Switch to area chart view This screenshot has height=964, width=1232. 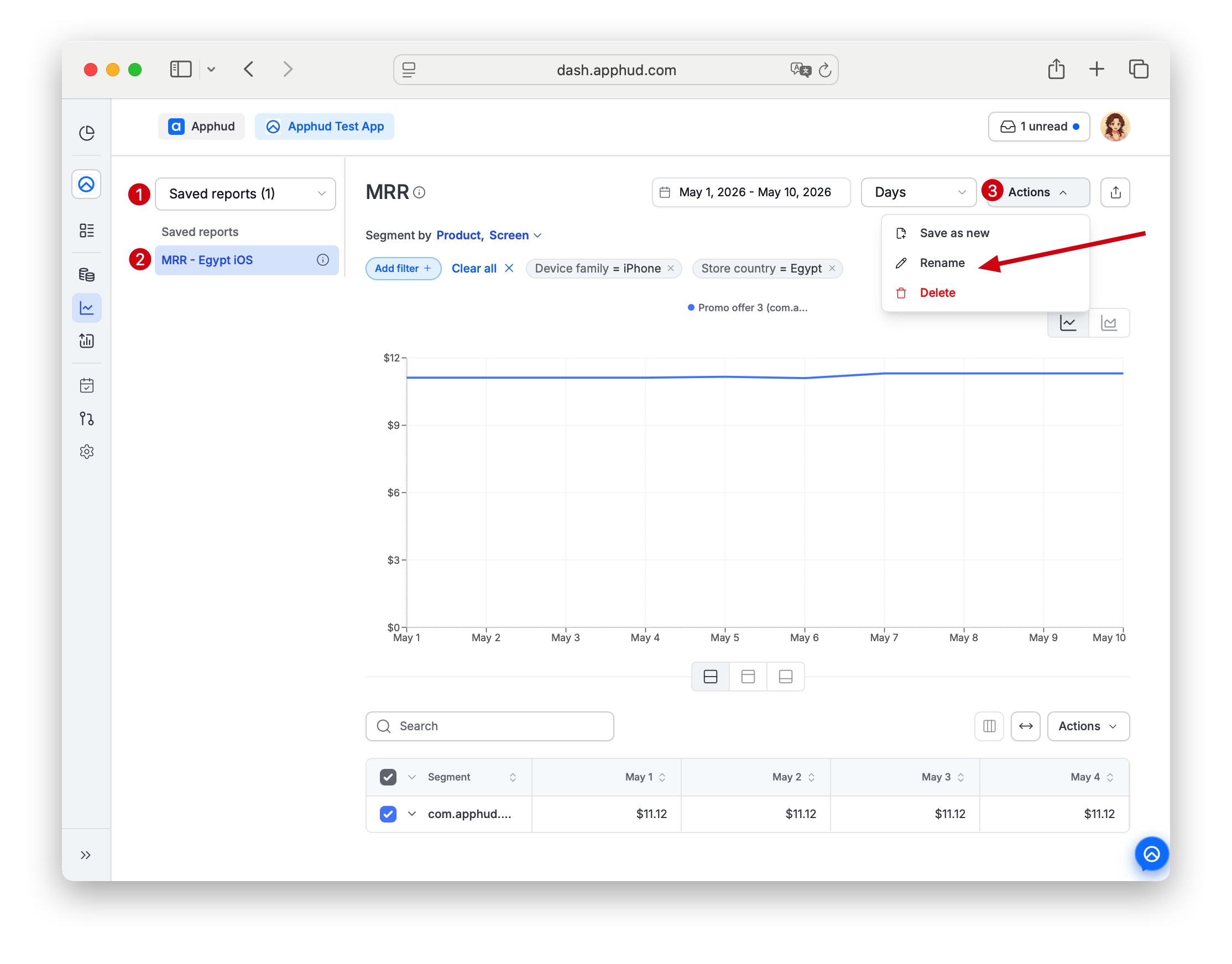click(1109, 323)
